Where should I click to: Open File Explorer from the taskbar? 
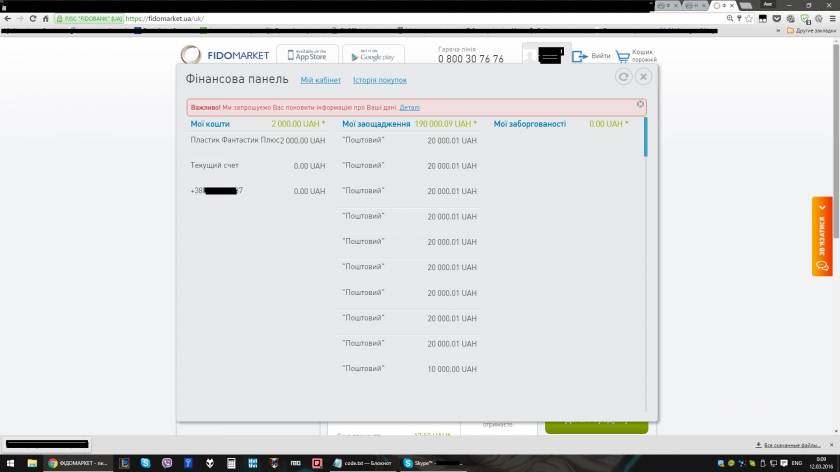(x=32, y=463)
